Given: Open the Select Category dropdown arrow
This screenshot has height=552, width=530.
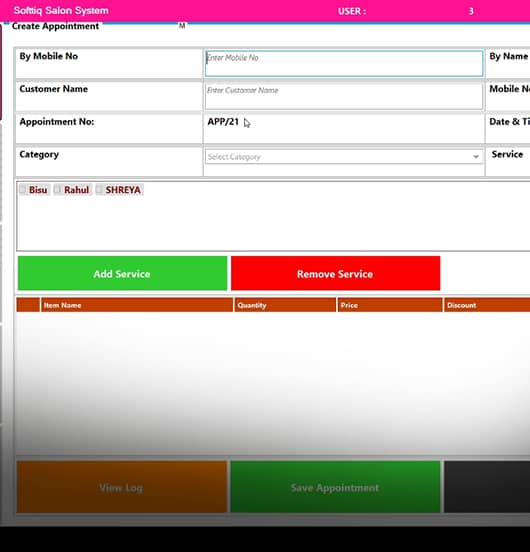Looking at the screenshot, I should [x=476, y=157].
